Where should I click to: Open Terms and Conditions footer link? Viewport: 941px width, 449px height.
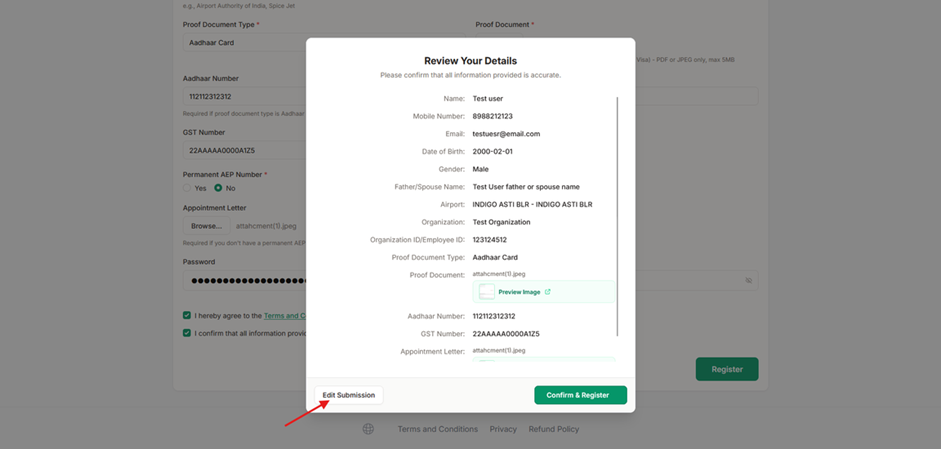[x=437, y=429]
